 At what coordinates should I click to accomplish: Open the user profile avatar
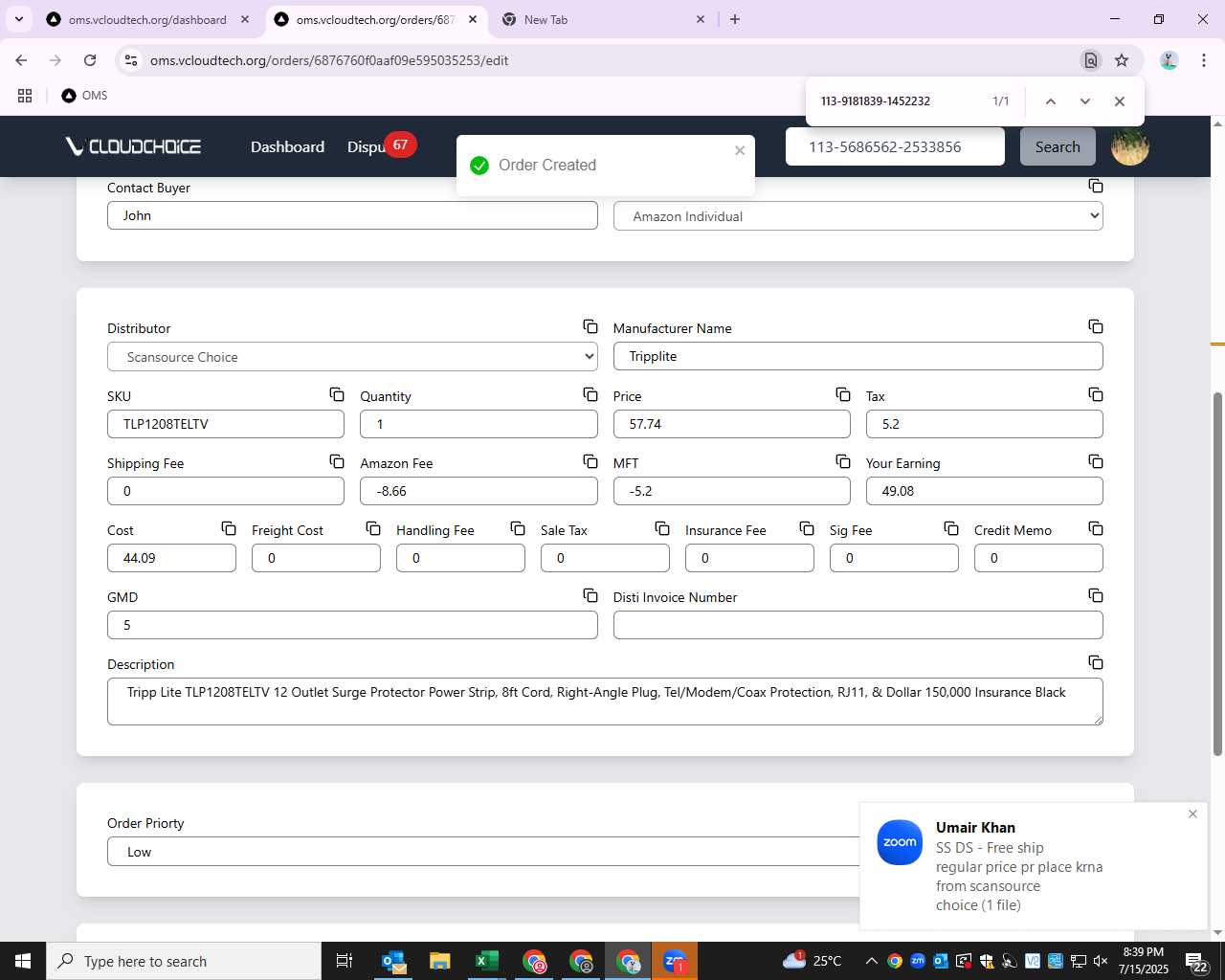point(1129,146)
